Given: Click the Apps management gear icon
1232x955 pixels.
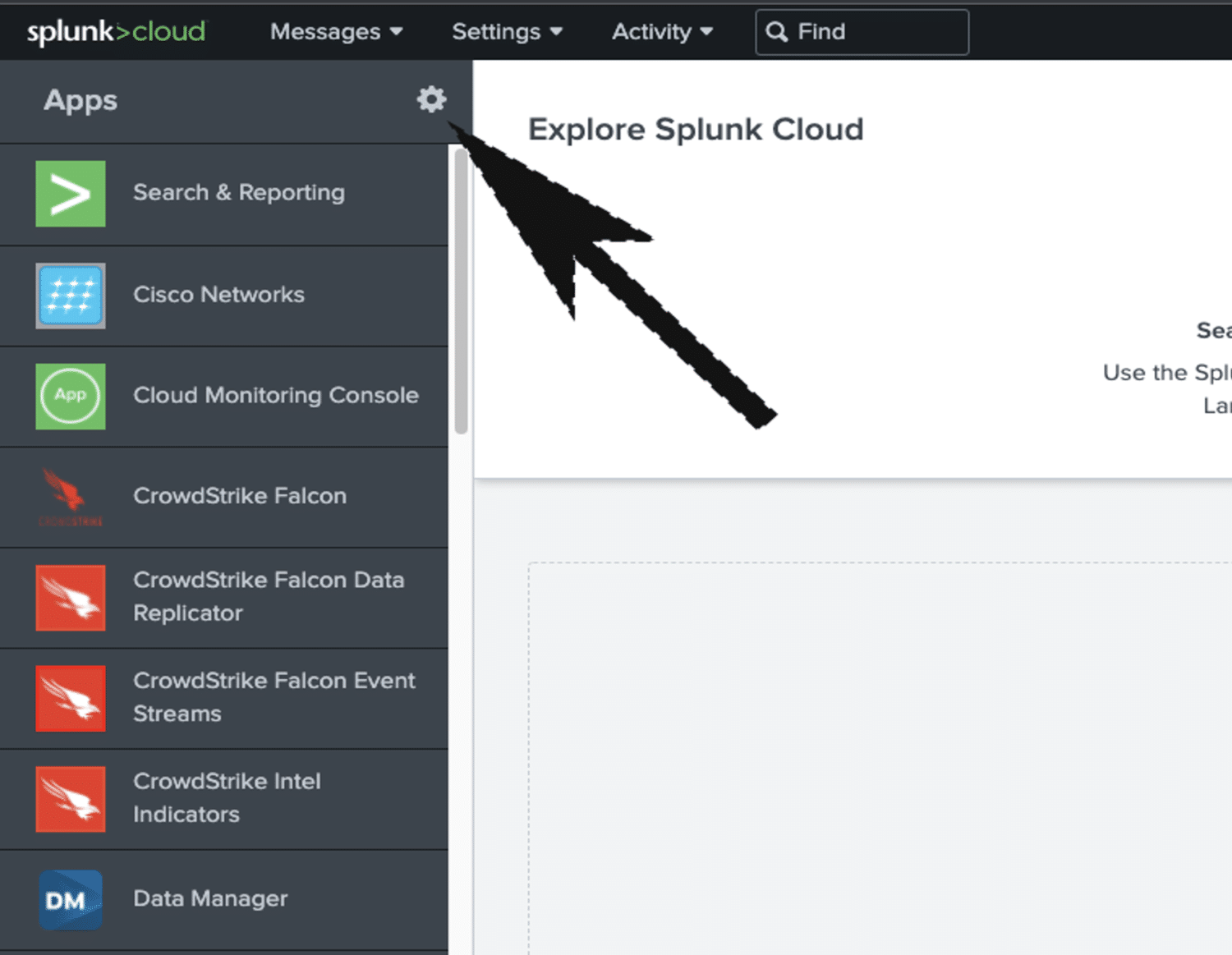Looking at the screenshot, I should (x=430, y=99).
